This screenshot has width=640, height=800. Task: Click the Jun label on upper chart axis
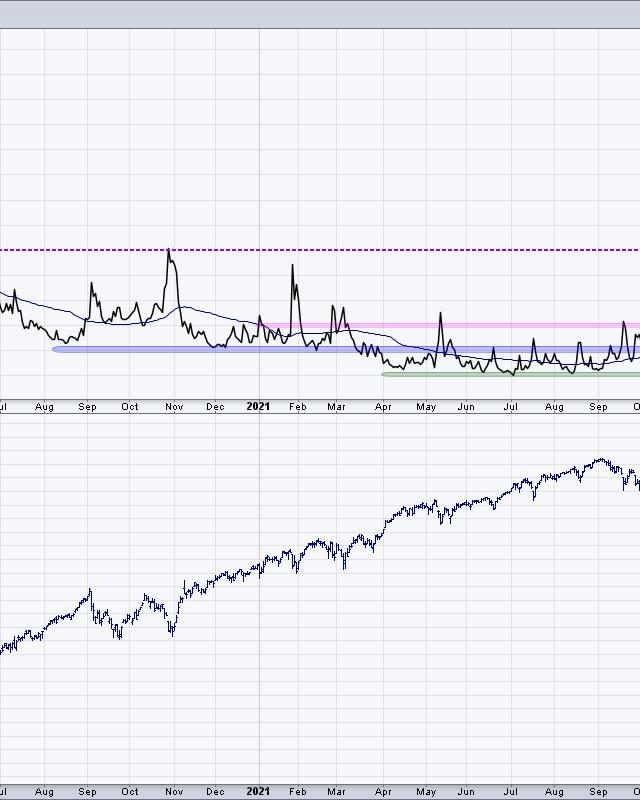click(x=466, y=407)
